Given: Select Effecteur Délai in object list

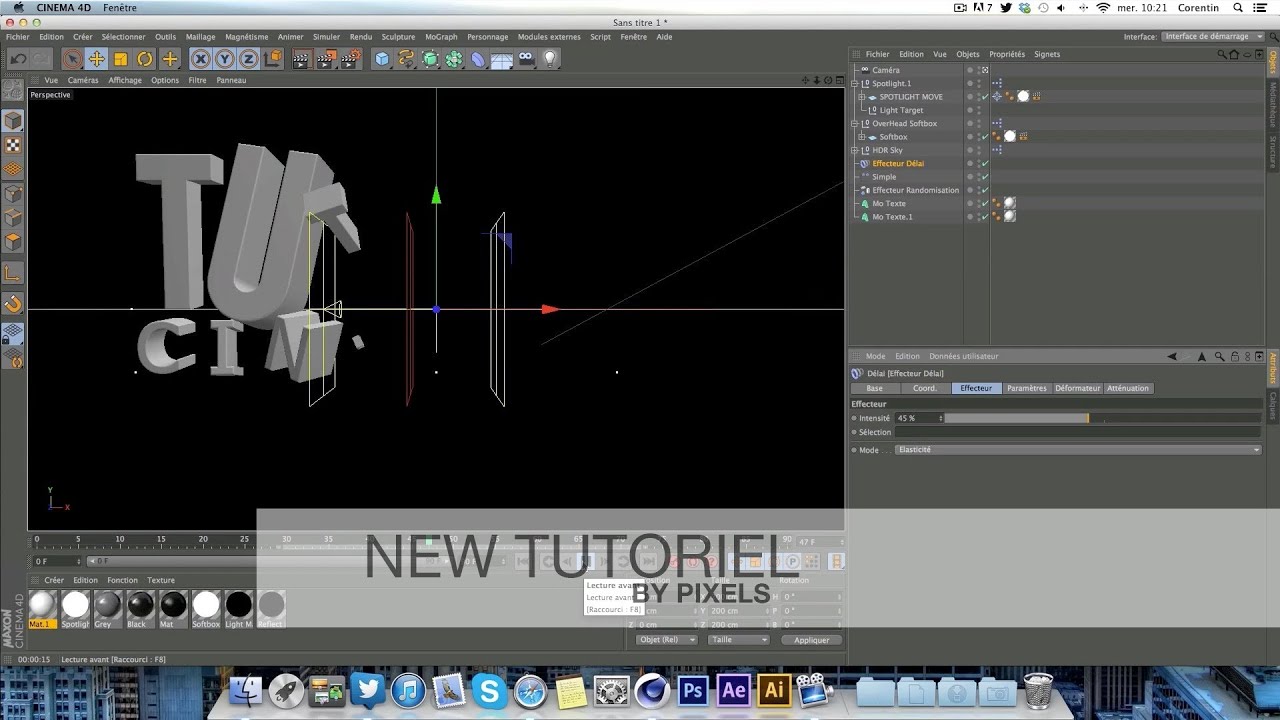Looking at the screenshot, I should [x=898, y=164].
